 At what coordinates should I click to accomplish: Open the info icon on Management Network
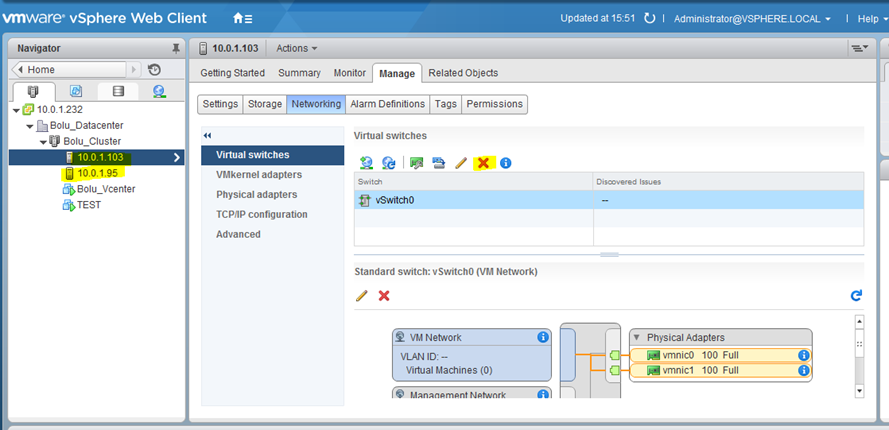(x=543, y=394)
